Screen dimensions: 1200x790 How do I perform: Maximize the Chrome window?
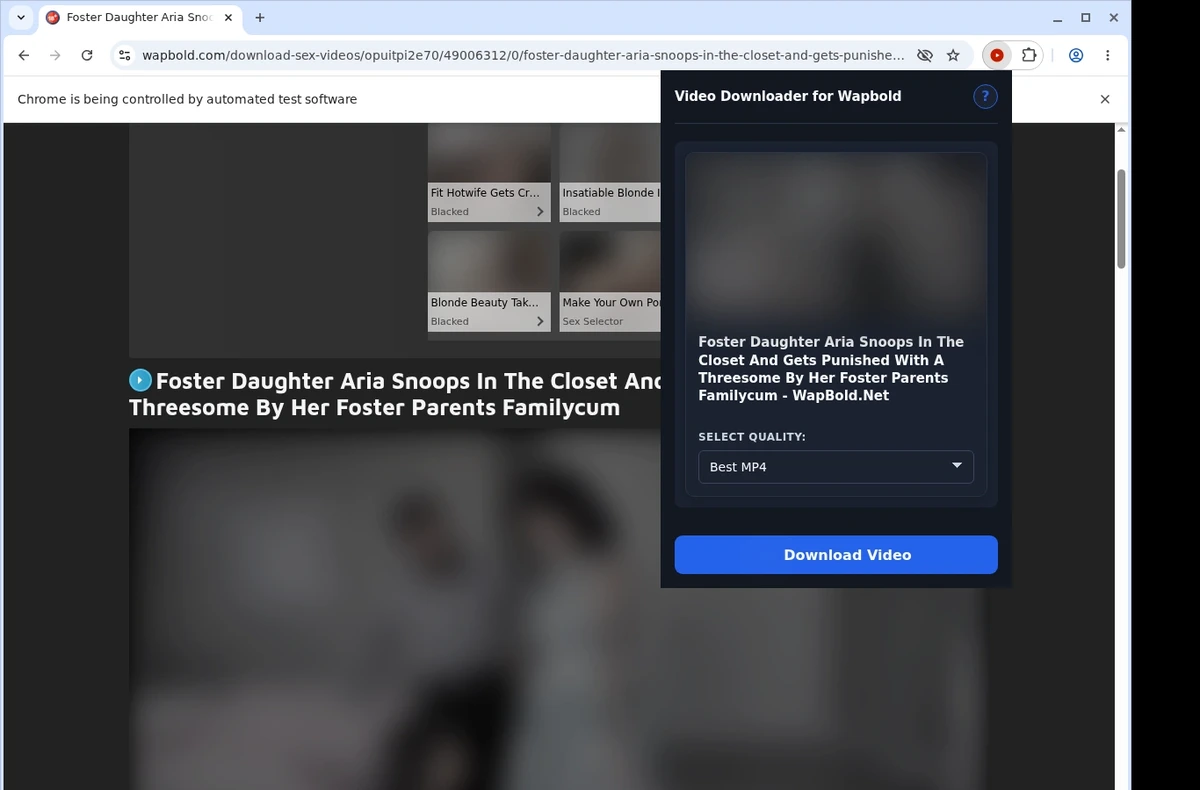pos(1086,18)
